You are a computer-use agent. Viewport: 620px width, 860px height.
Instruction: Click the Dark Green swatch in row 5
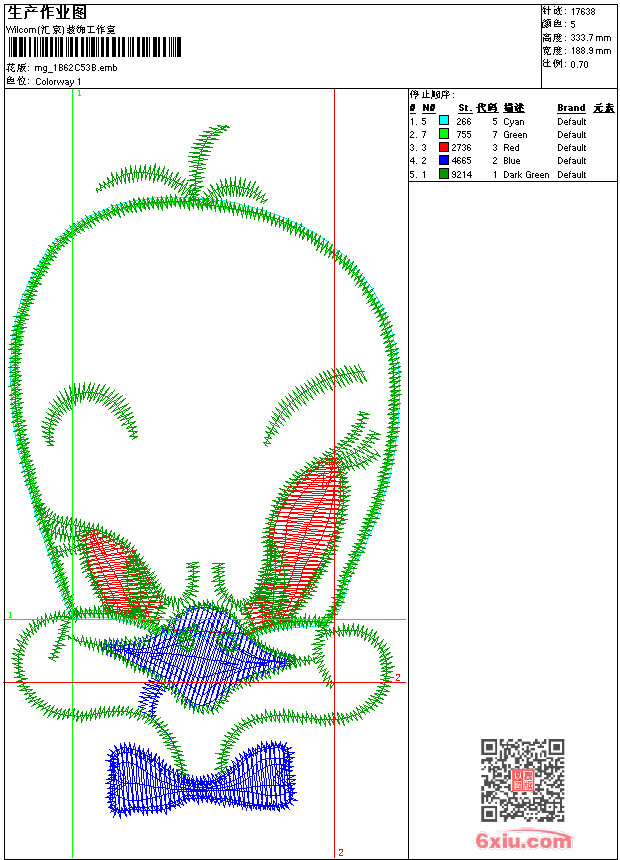pos(444,174)
